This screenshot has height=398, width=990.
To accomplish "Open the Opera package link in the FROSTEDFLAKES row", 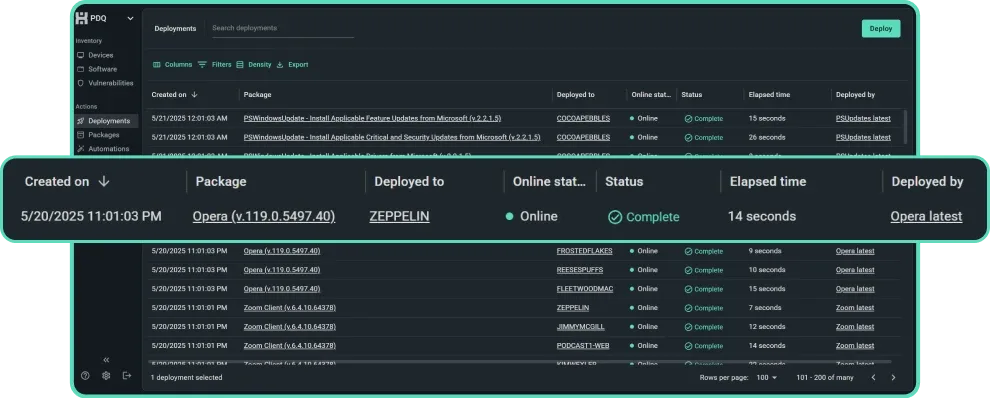I will tap(282, 251).
